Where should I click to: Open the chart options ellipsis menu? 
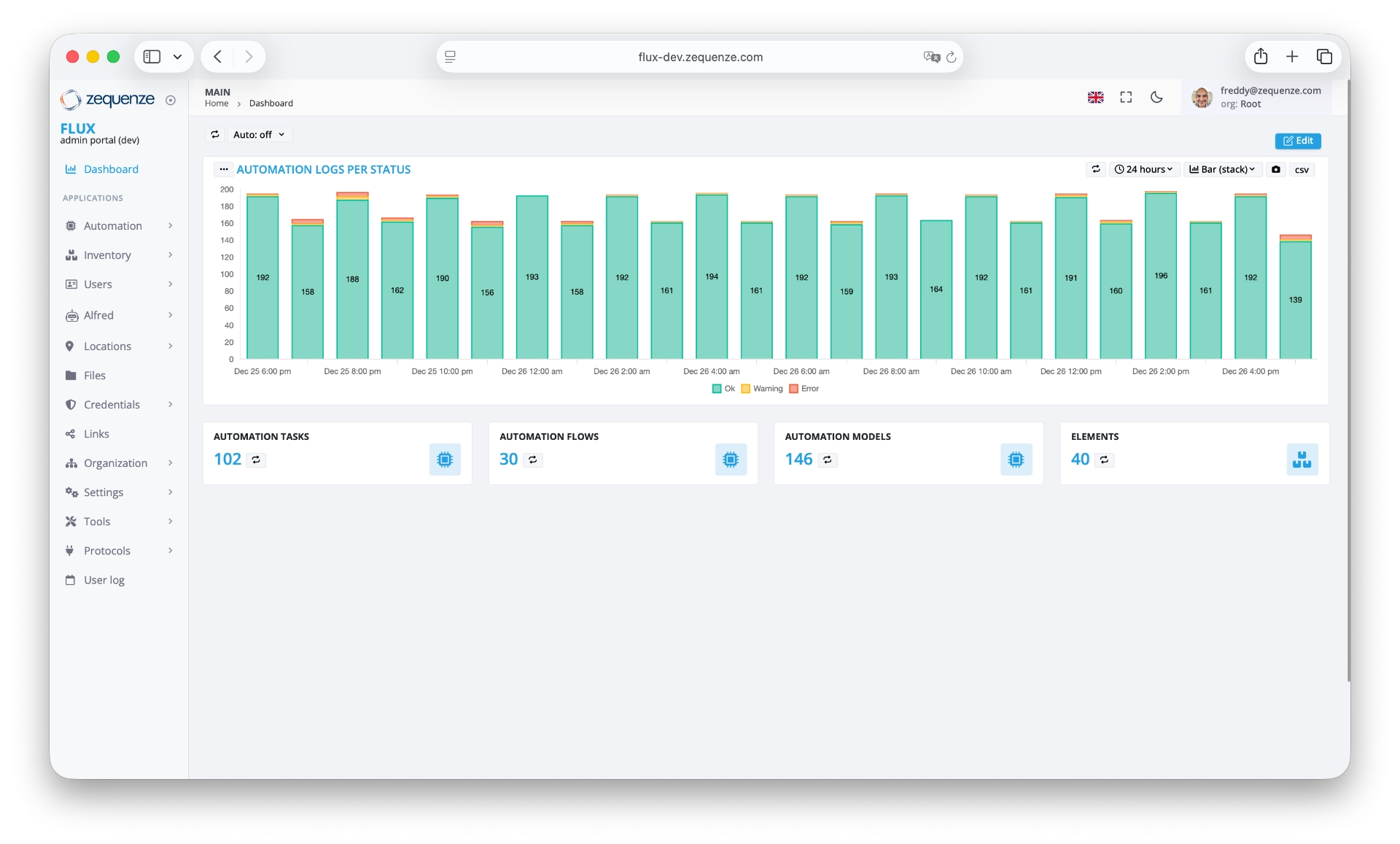click(224, 169)
